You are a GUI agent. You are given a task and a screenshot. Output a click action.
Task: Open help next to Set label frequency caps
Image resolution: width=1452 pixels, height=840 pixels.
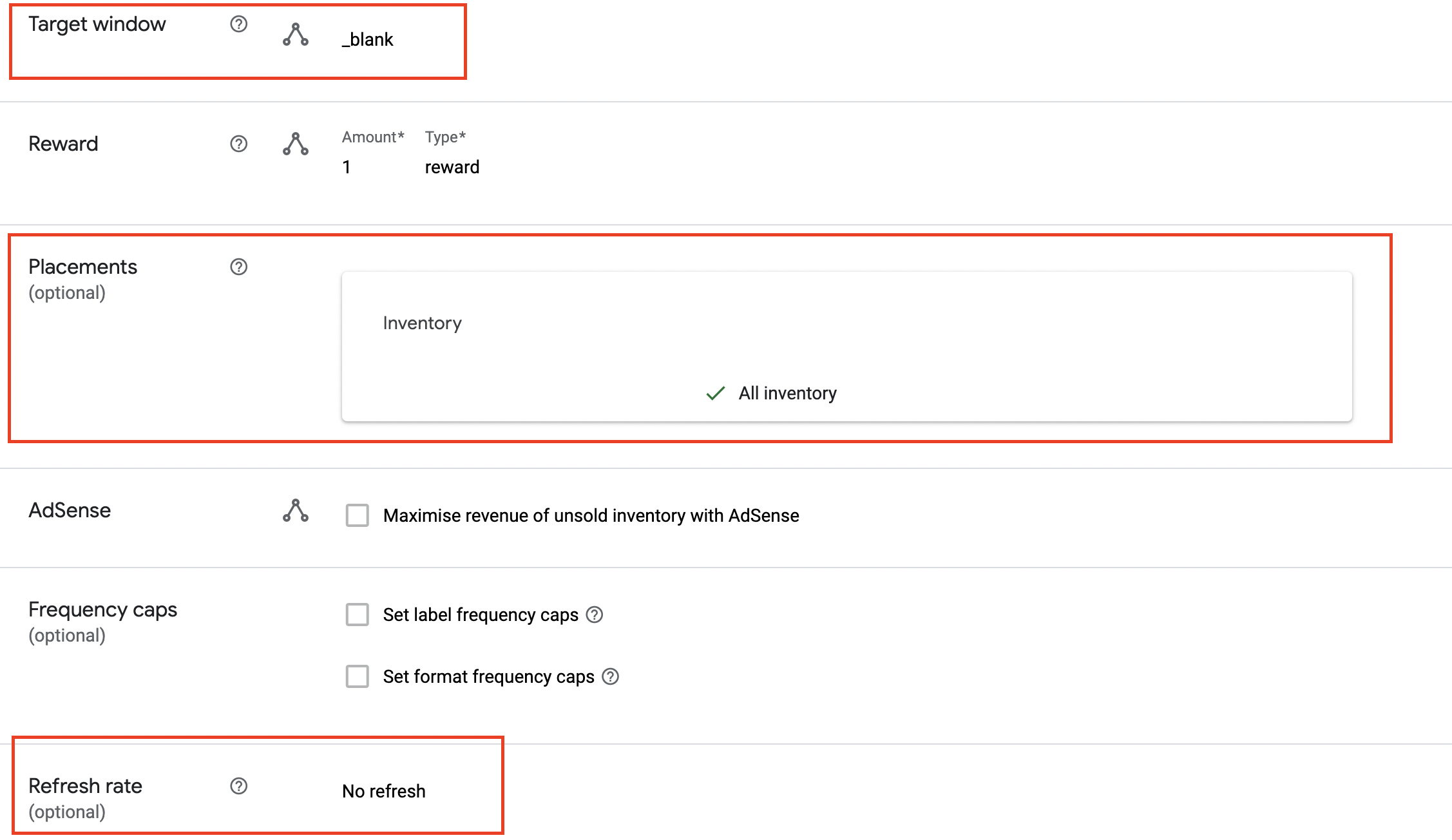click(595, 615)
